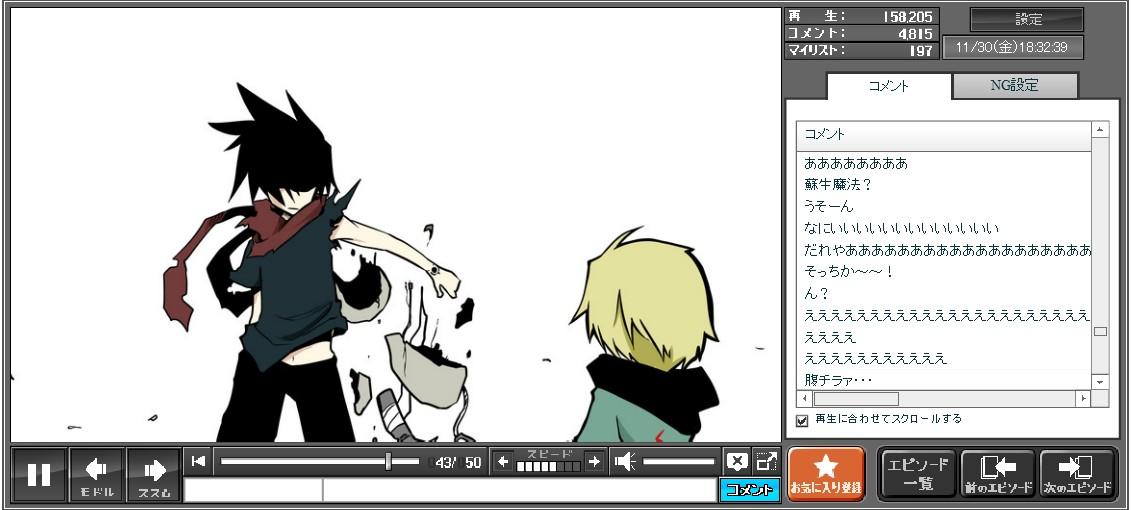Go to previous episode (前のエピソード)

pos(998,473)
